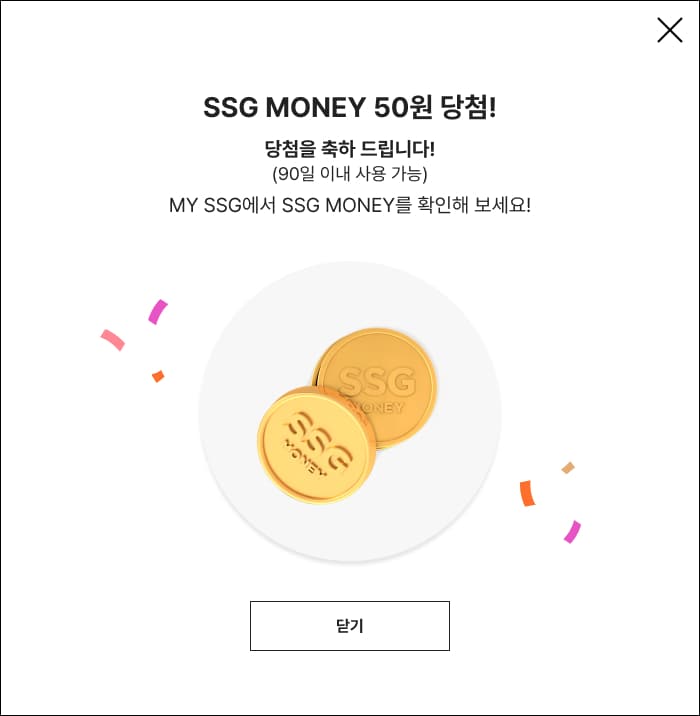Click the 'MONEY' engraving on the front coin
The width and height of the screenshot is (700, 716).
coord(305,458)
